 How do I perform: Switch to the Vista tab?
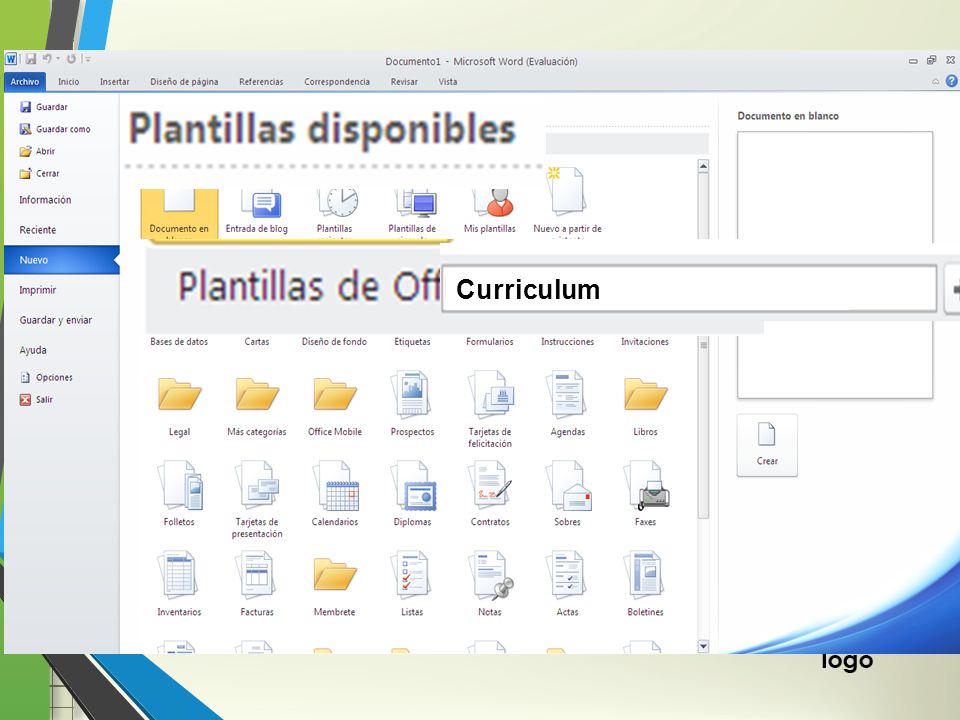point(448,81)
